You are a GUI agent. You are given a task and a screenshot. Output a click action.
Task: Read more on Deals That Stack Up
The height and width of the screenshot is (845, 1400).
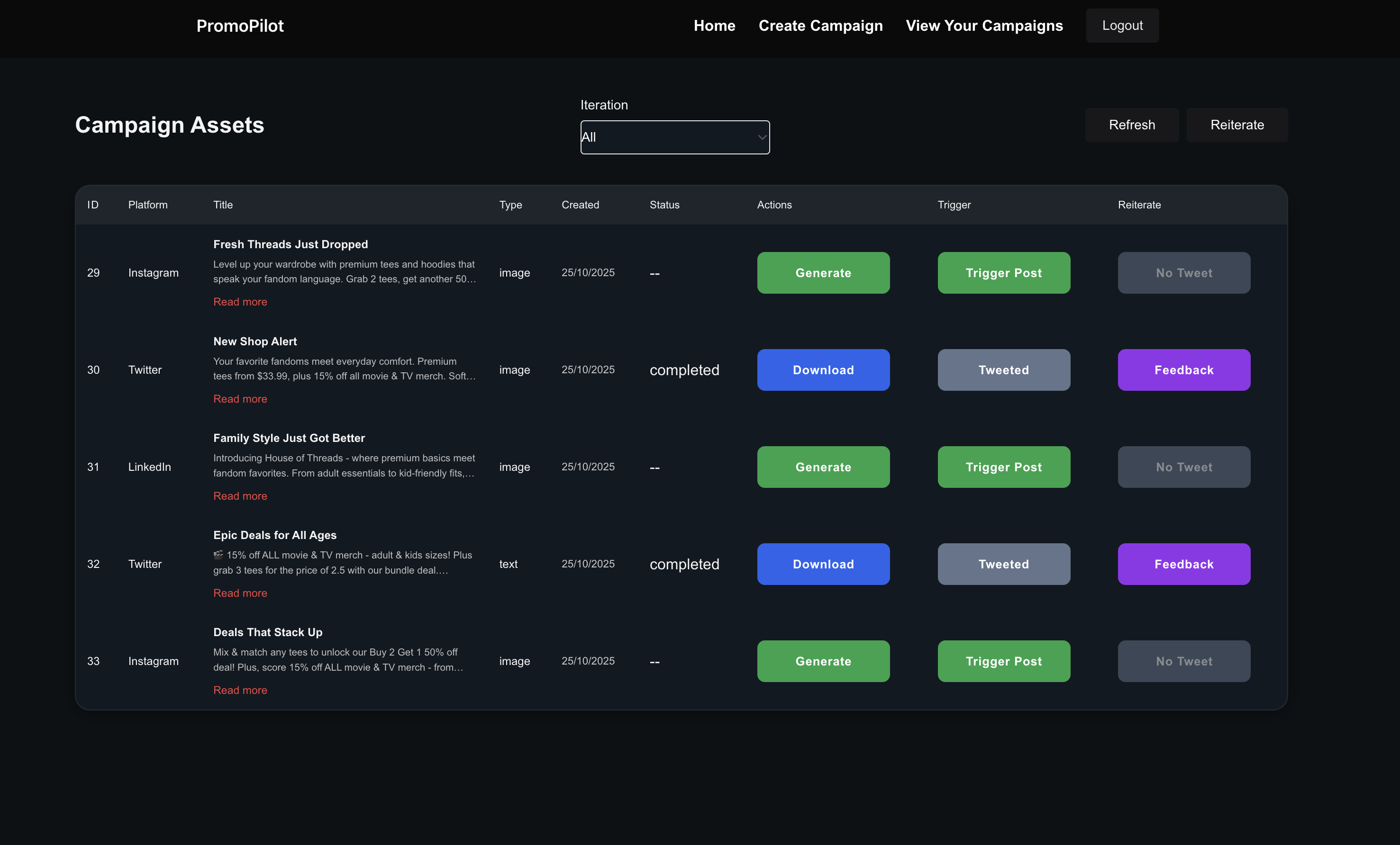[x=240, y=690]
